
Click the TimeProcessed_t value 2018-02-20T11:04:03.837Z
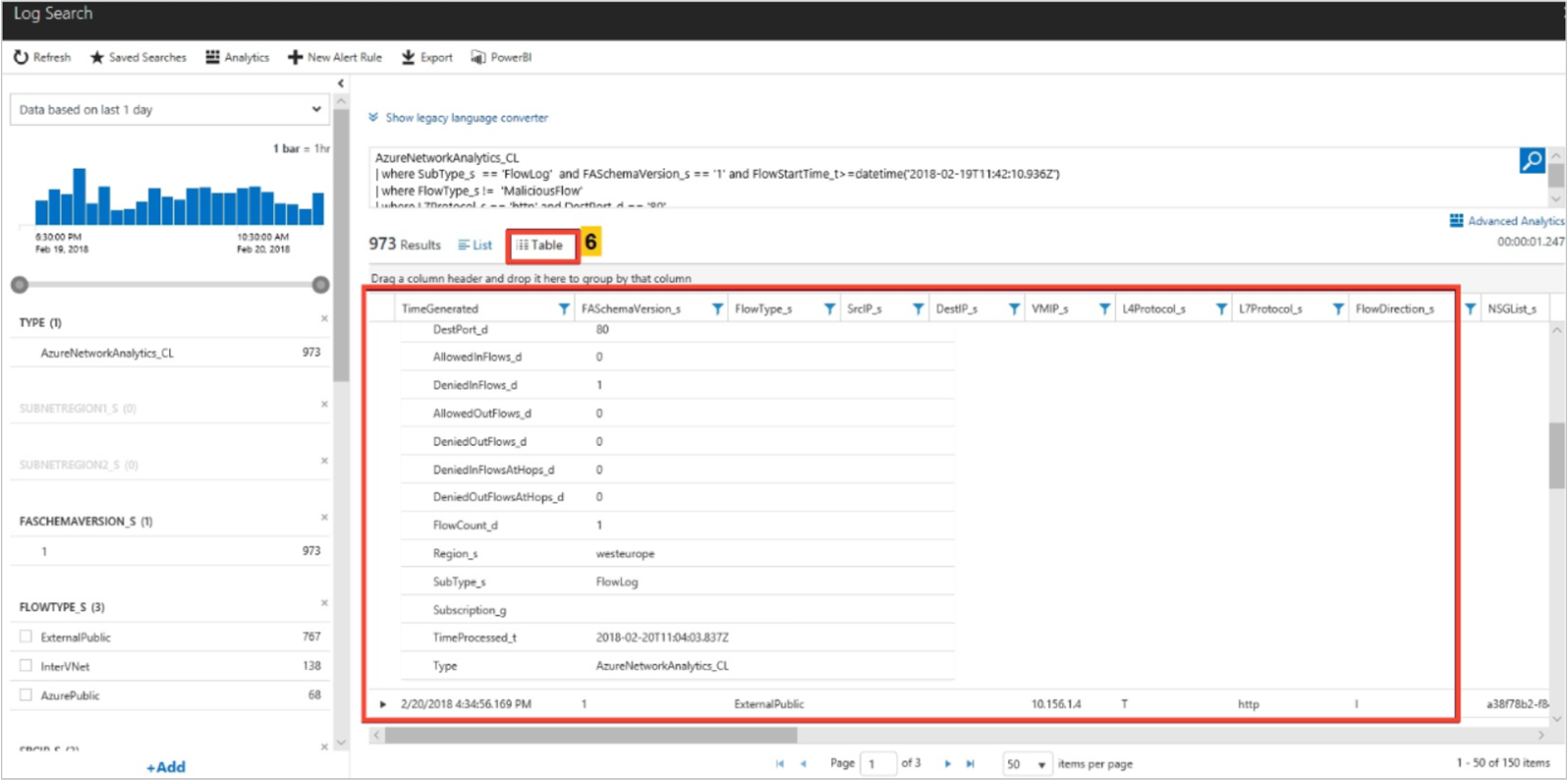(x=662, y=638)
